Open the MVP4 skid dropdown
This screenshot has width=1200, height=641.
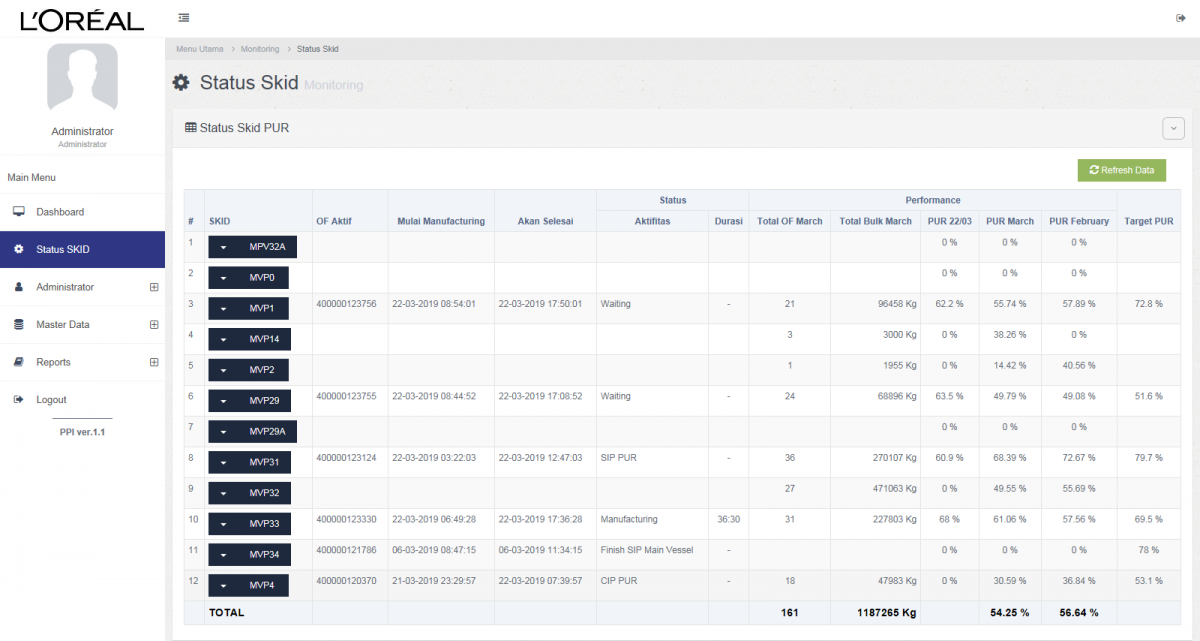point(248,586)
